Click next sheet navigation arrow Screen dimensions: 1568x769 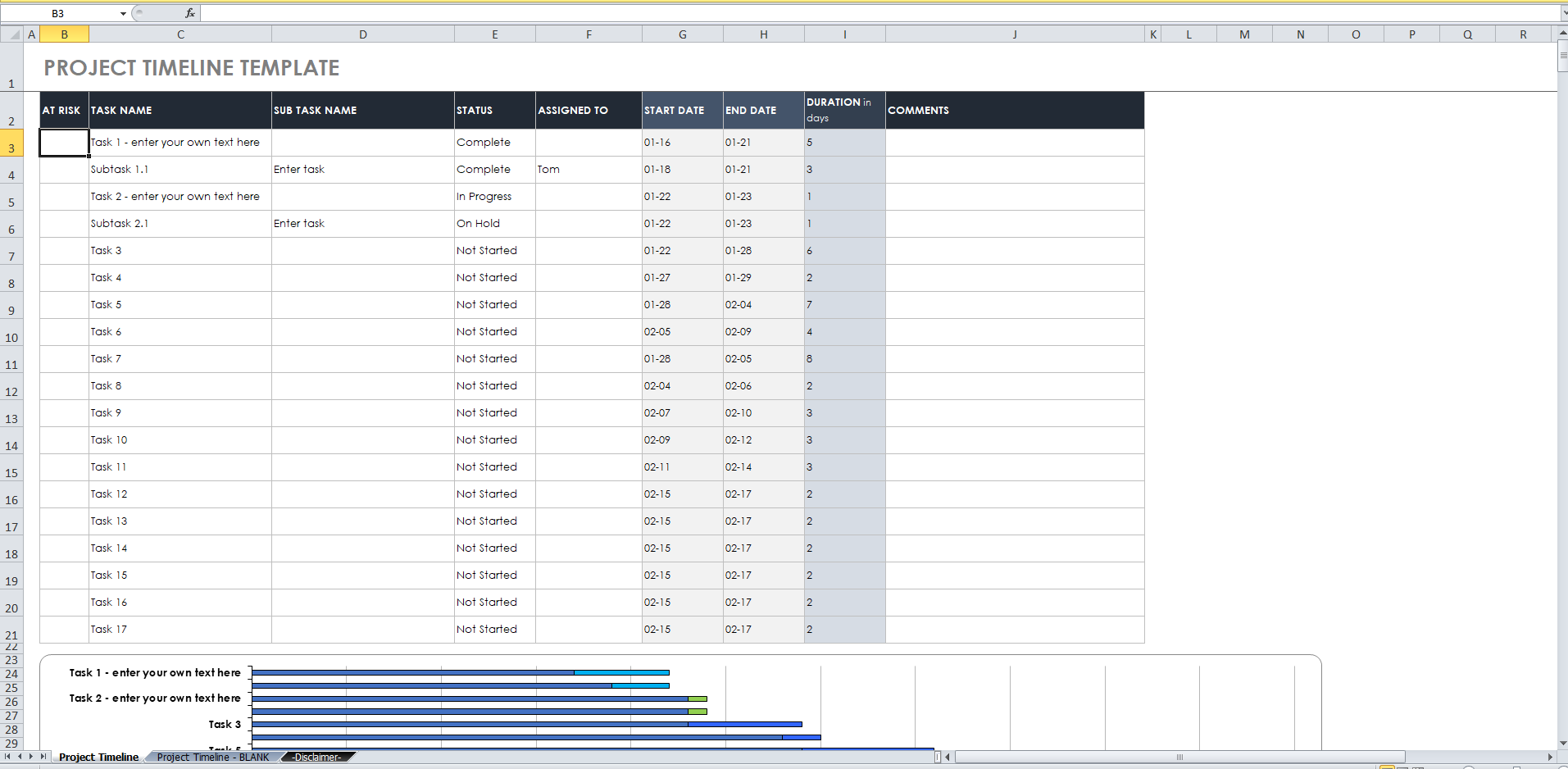tap(31, 757)
